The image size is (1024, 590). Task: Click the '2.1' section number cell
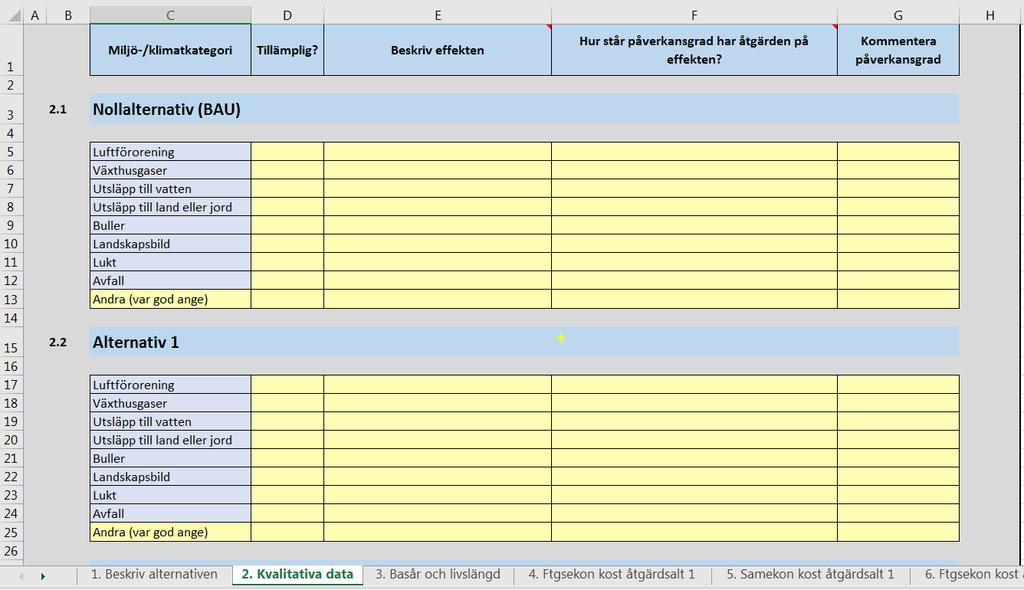57,109
